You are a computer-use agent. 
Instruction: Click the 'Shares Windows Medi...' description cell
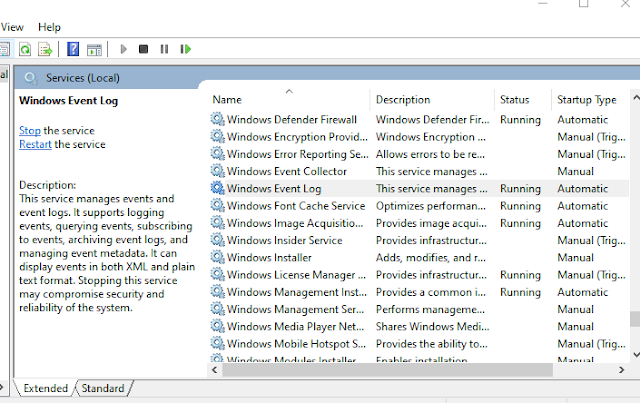pyautogui.click(x=433, y=327)
